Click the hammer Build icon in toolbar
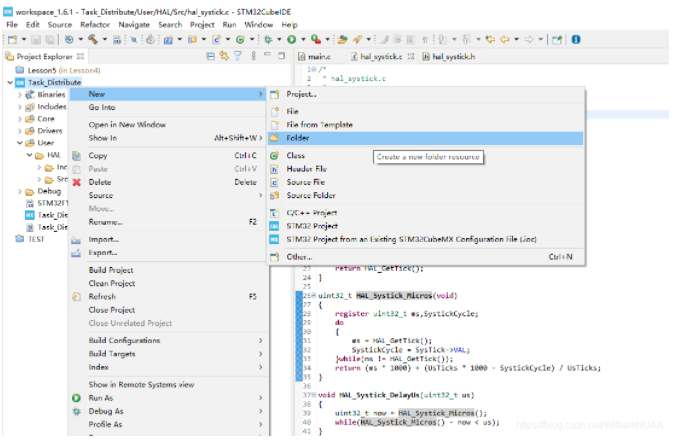 coord(93,39)
